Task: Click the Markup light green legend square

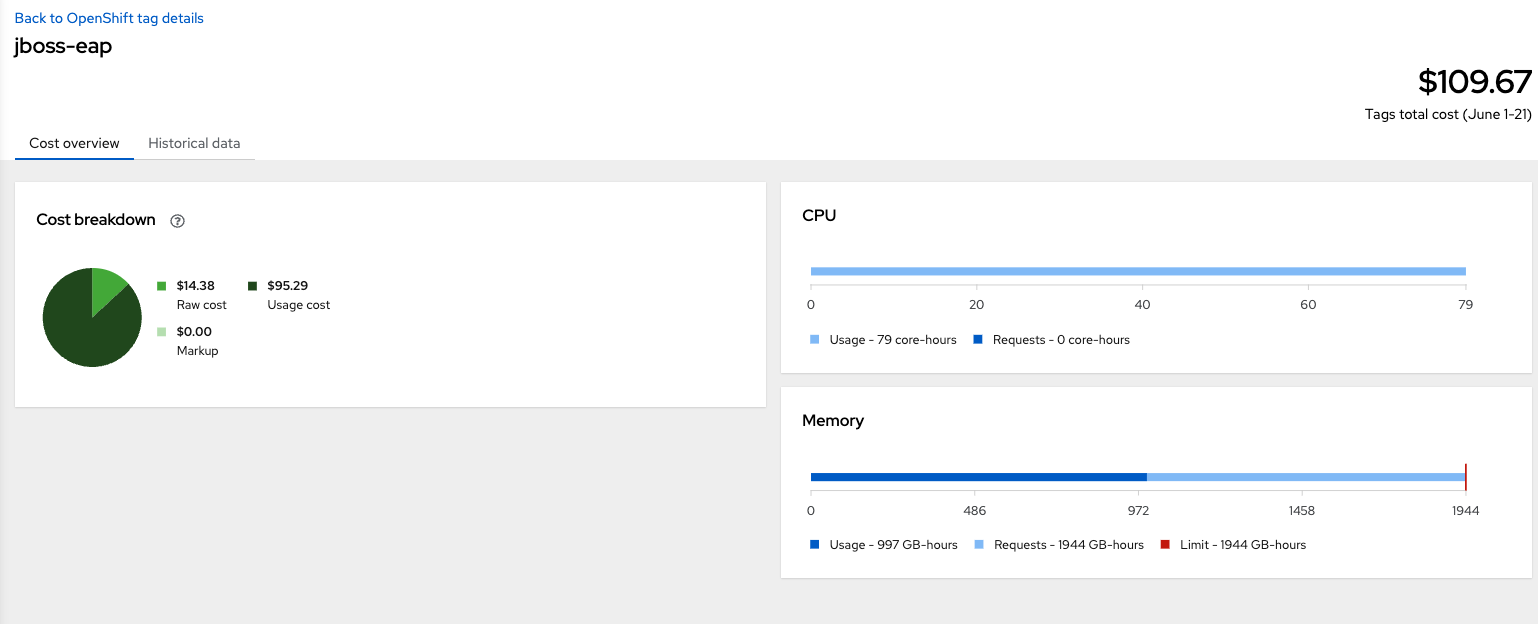Action: coord(162,332)
